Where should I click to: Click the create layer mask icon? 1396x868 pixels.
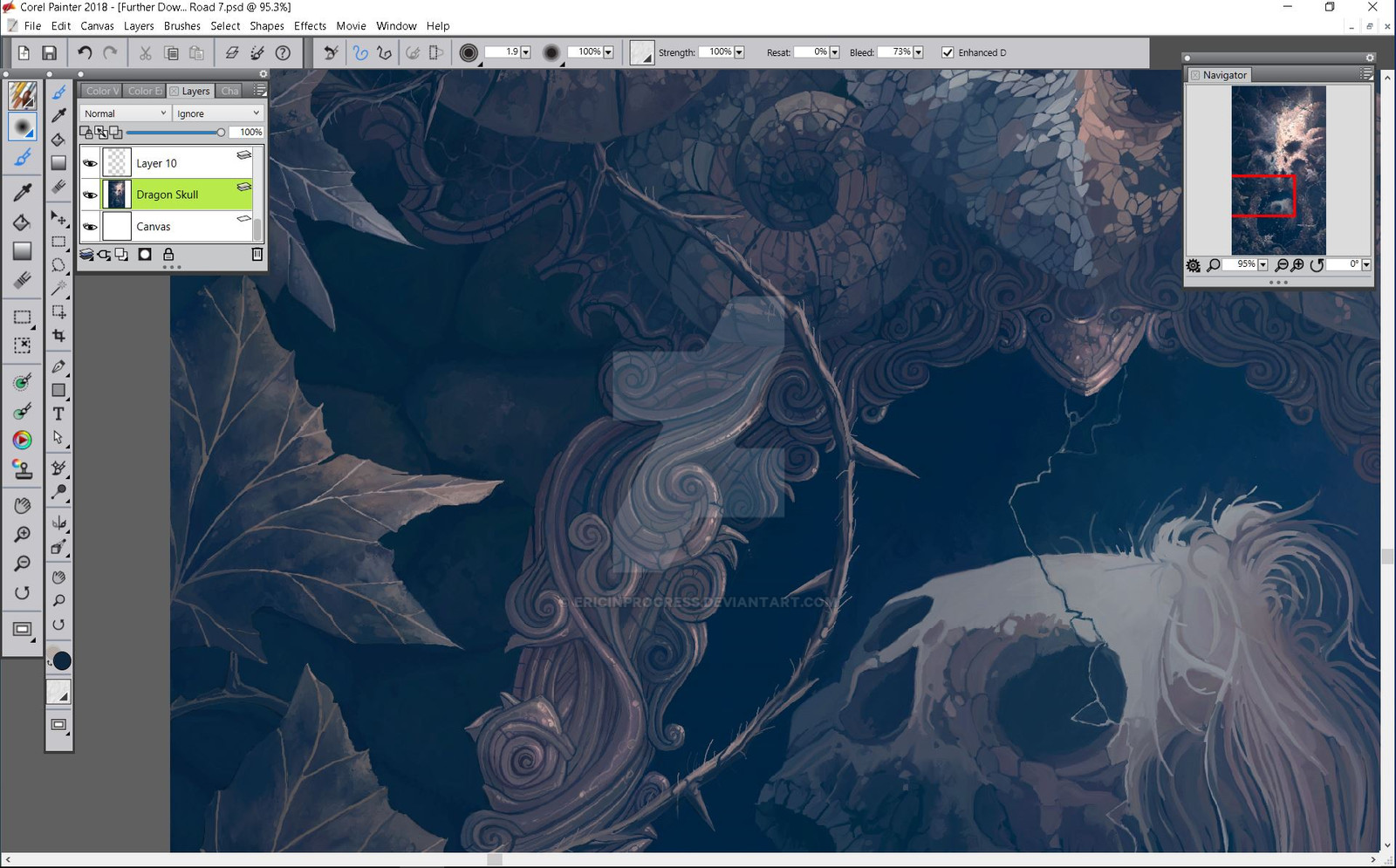tap(145, 255)
